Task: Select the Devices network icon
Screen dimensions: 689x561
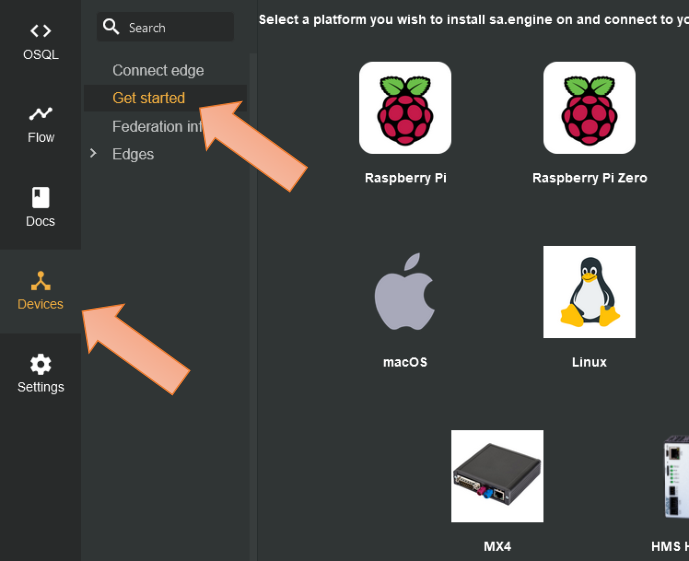Action: coord(40,281)
